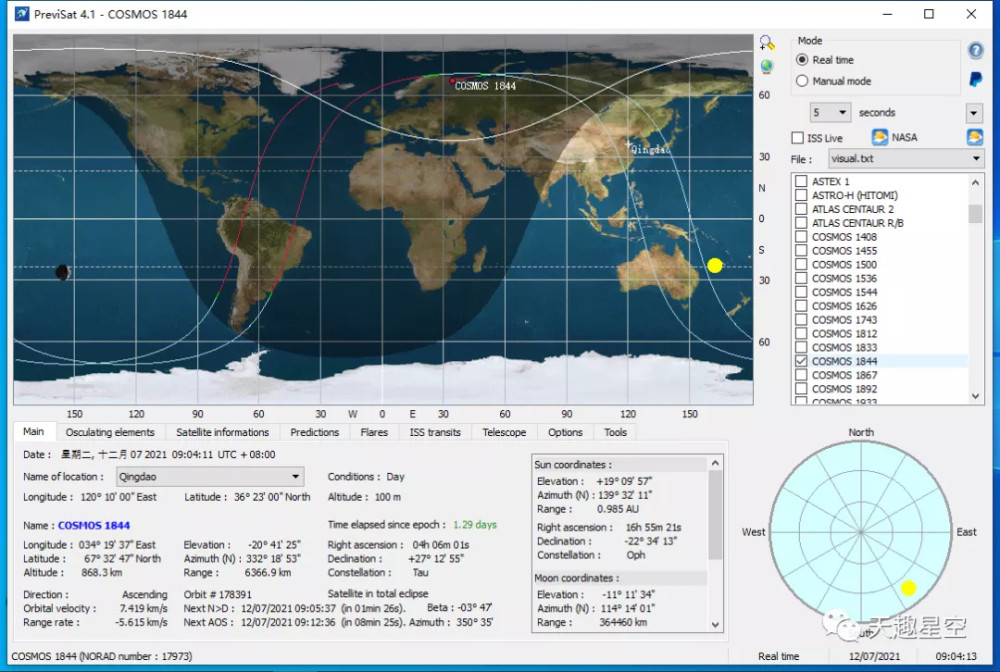Open the step value dropdown showing 5

830,113
